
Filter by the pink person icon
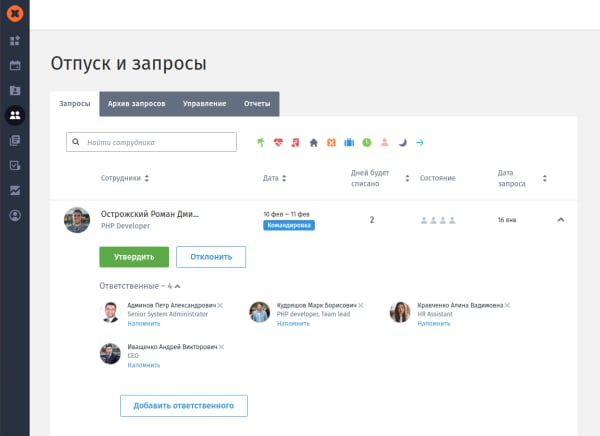(x=385, y=142)
